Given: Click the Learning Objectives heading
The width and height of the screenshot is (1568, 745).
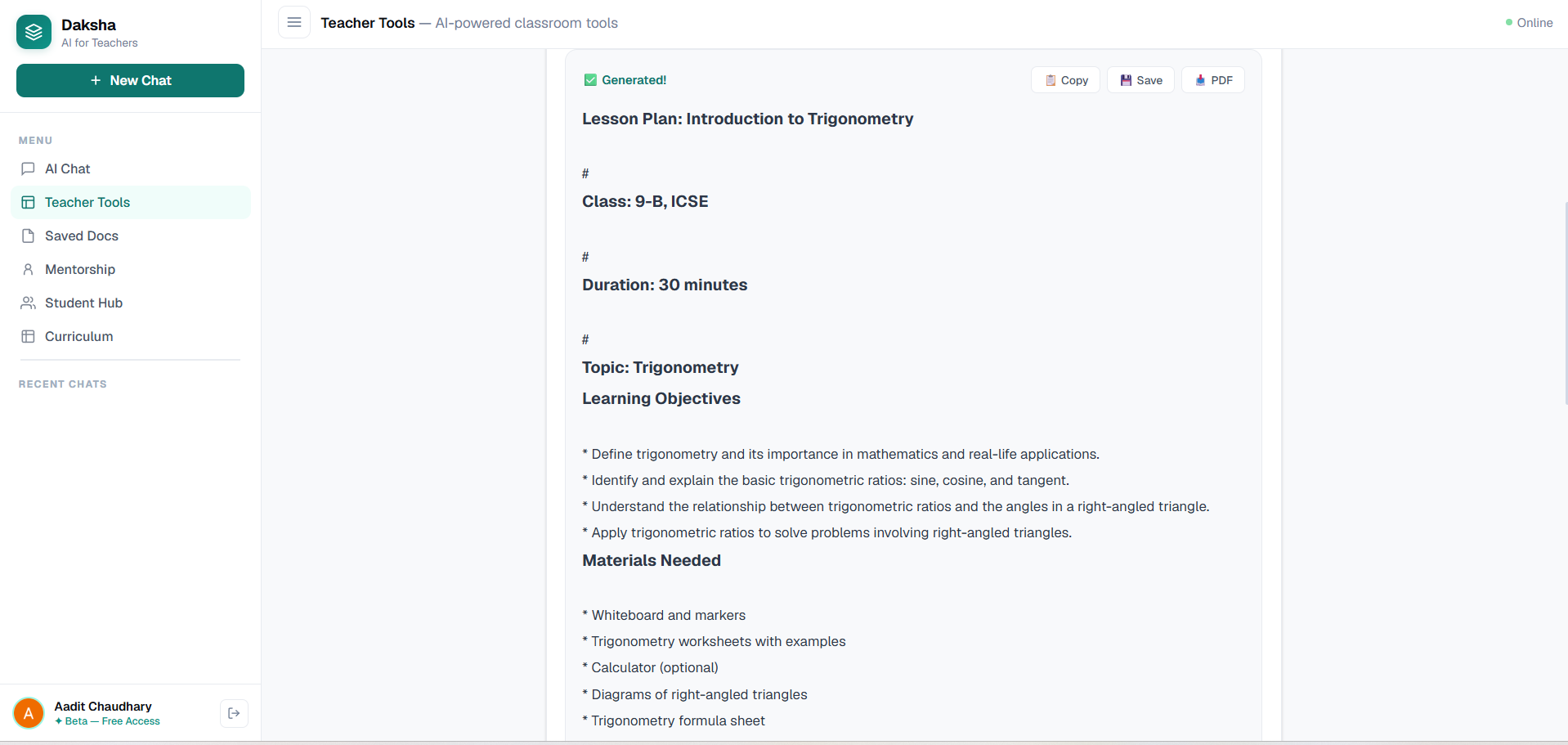Looking at the screenshot, I should click(x=661, y=398).
